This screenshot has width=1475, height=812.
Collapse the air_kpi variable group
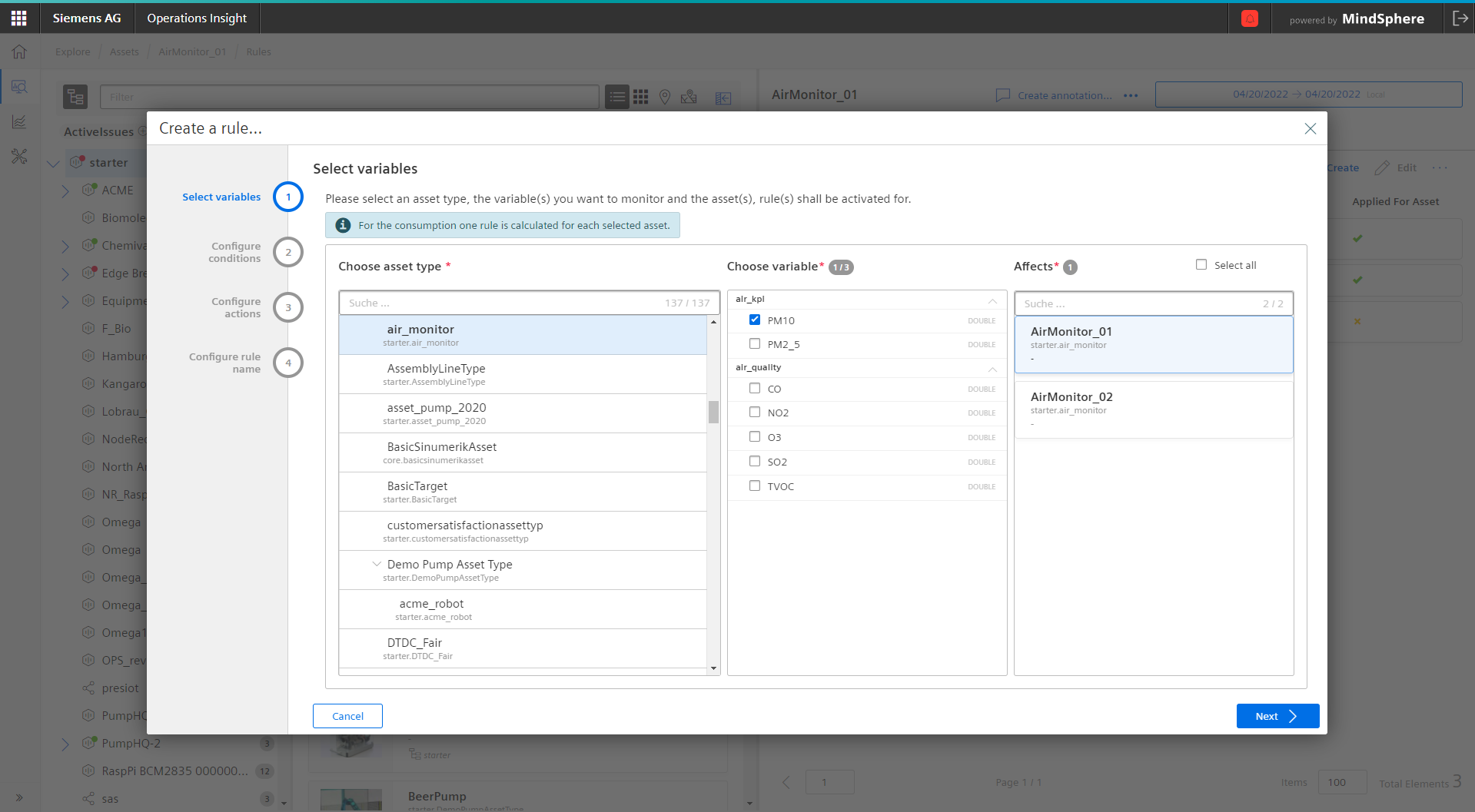[992, 300]
